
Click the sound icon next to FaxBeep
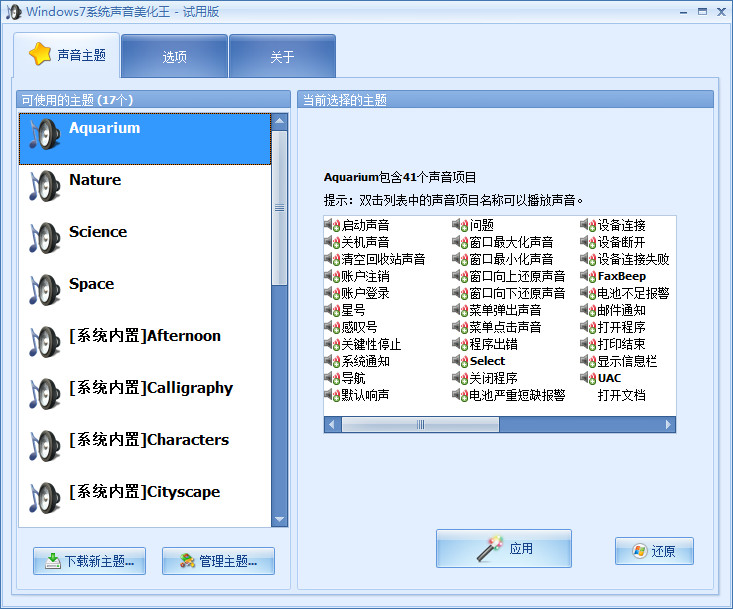(589, 276)
